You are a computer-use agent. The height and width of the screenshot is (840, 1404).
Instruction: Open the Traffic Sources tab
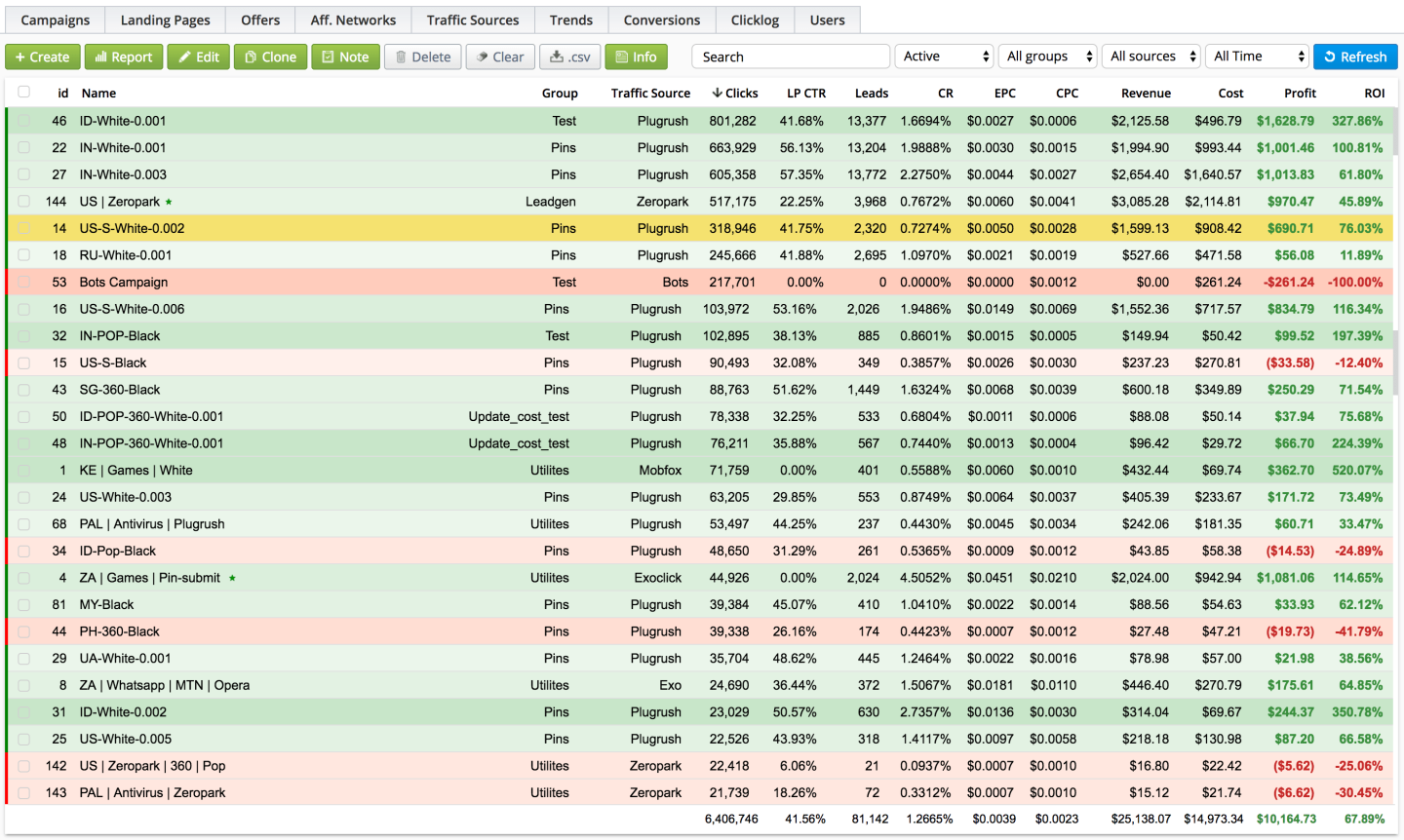click(472, 20)
